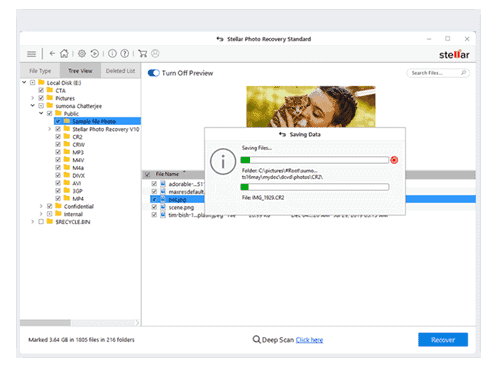Stop saving with the red stop icon
This screenshot has height=371, width=494.
point(394,160)
